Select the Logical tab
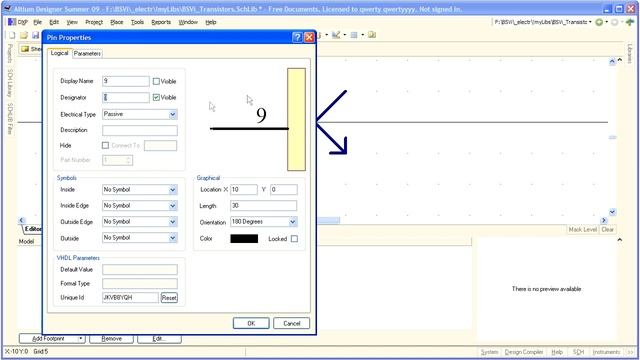 (60, 53)
